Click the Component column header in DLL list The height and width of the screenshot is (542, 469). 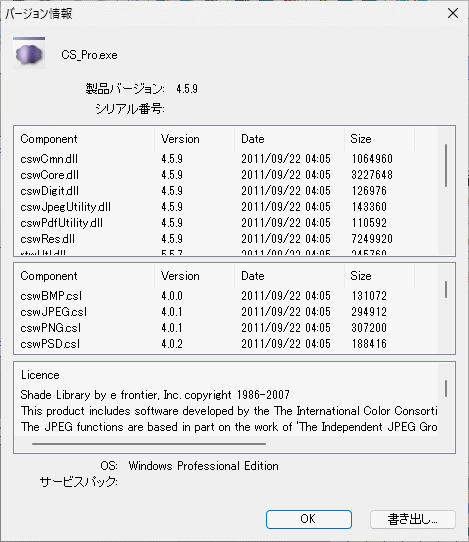point(84,139)
